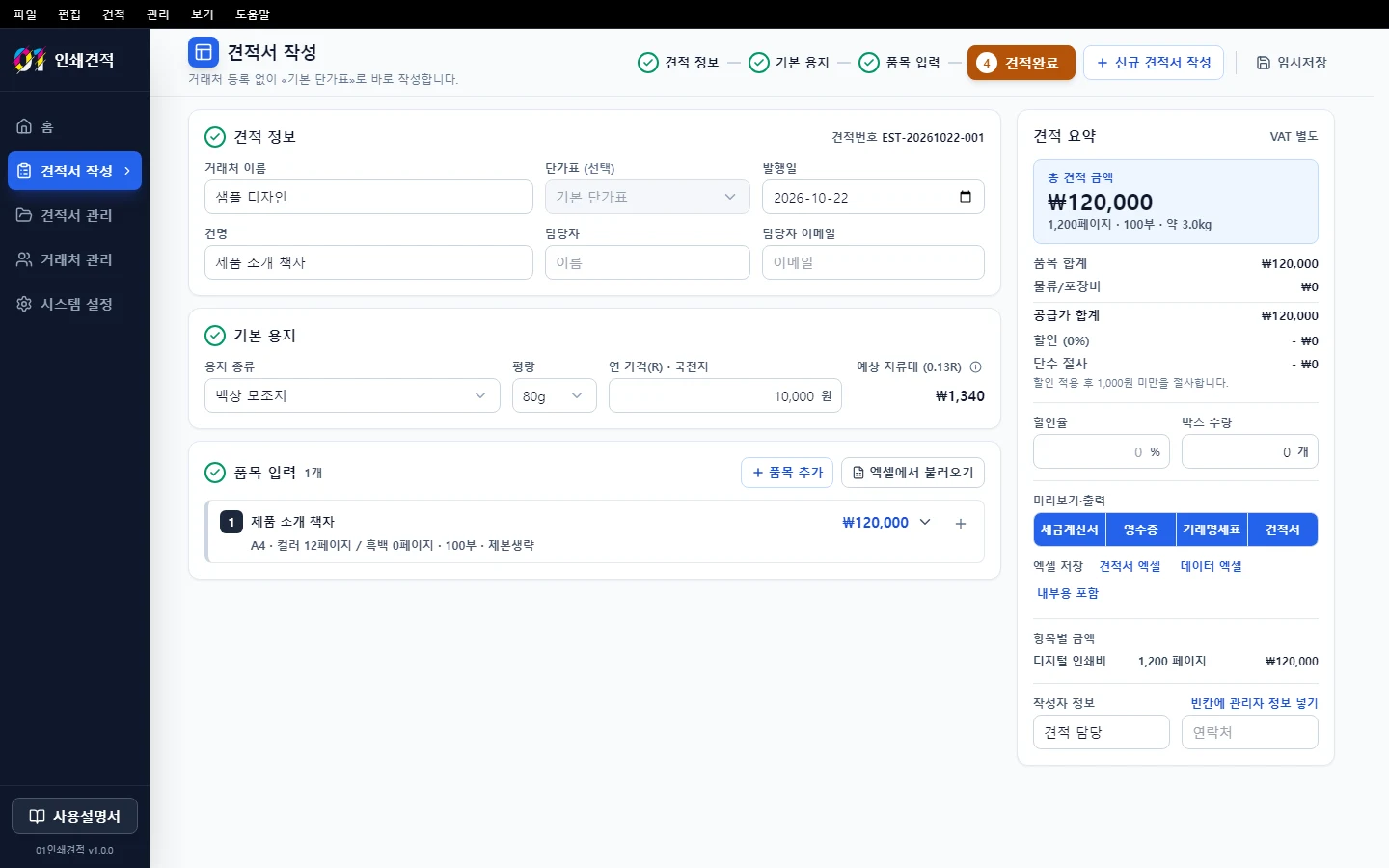Click the 견적서 작성 page header icon
This screenshot has width=1389, height=868.
pos(204,52)
